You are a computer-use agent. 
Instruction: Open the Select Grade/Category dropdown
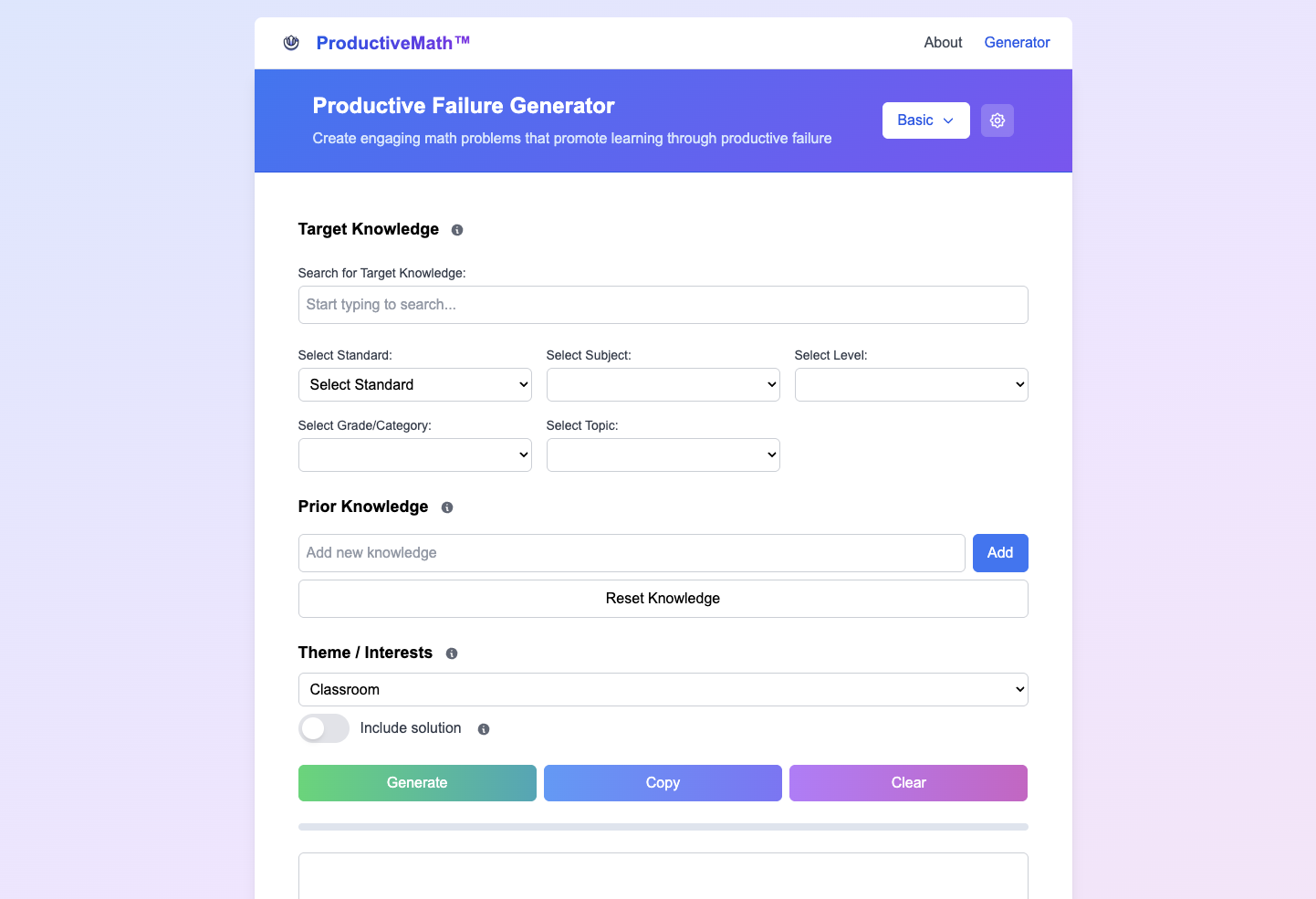coord(415,455)
